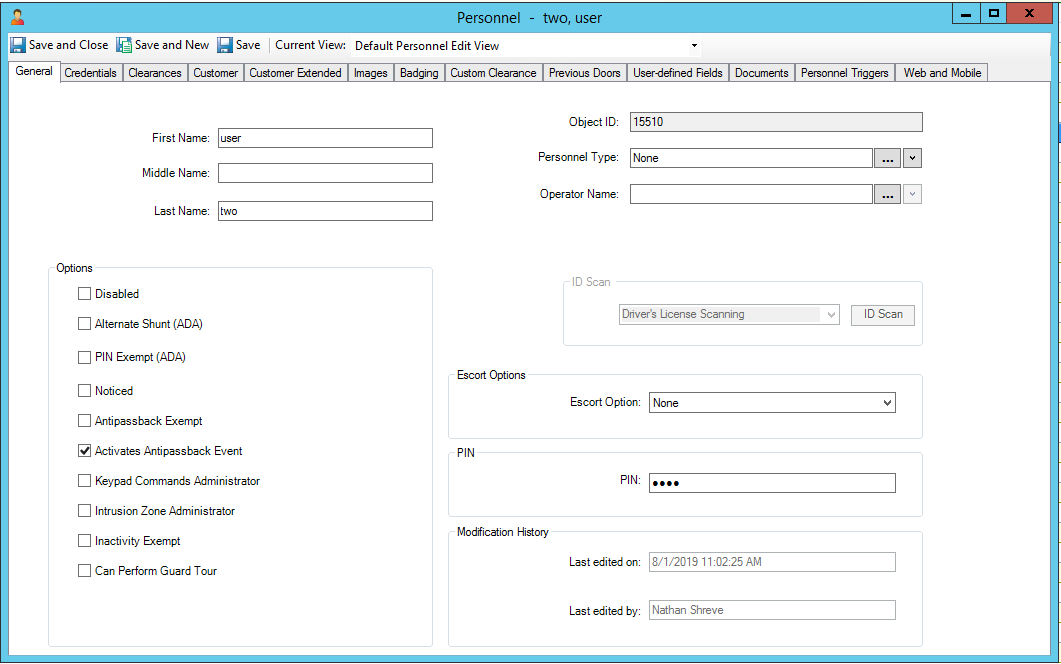The height and width of the screenshot is (664, 1061).
Task: Click the Save and New icon
Action: pyautogui.click(x=124, y=44)
